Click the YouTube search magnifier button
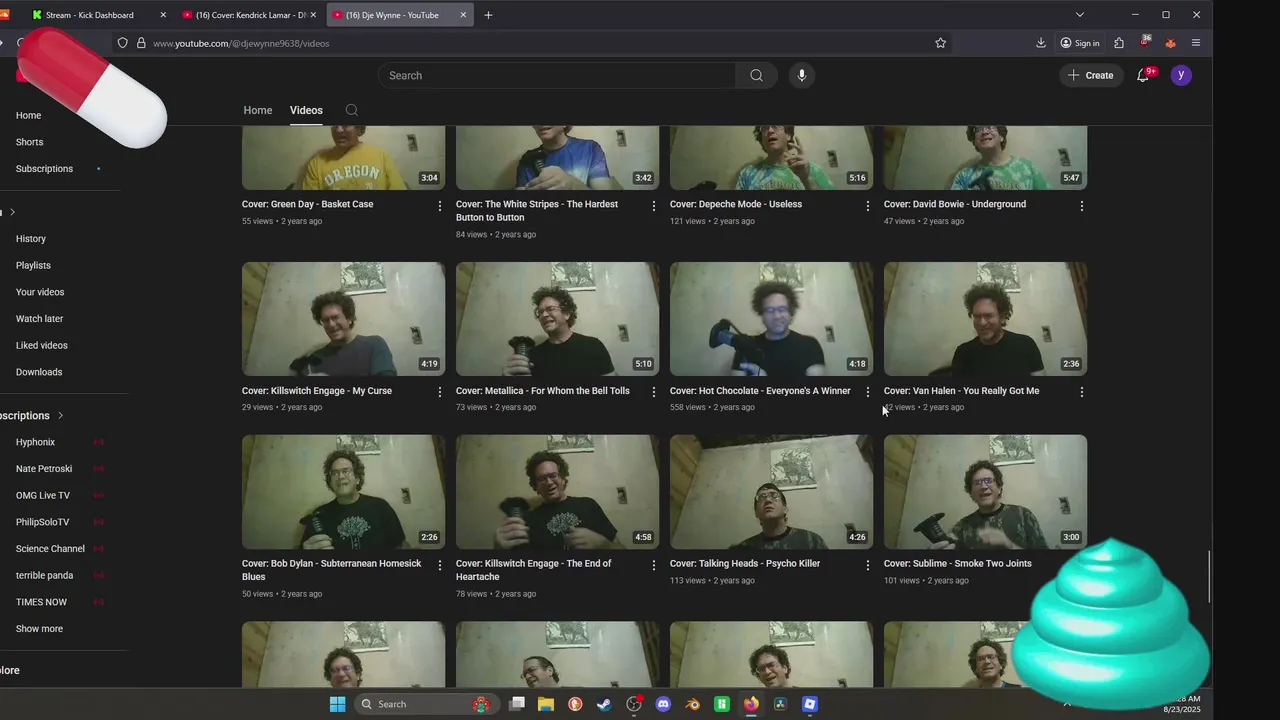Image resolution: width=1280 pixels, height=720 pixels. click(756, 75)
